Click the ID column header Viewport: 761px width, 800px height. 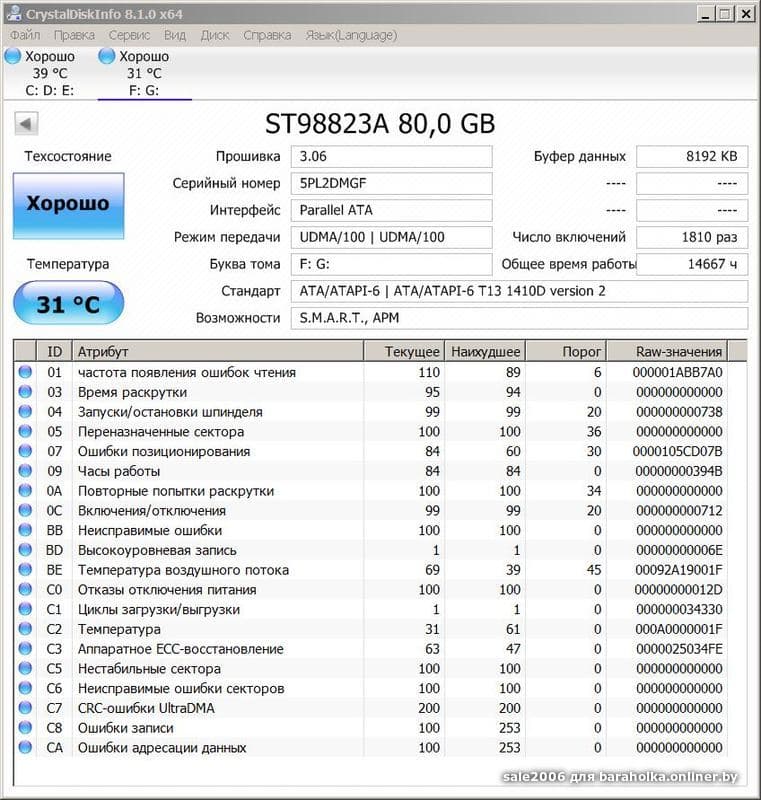[54, 352]
